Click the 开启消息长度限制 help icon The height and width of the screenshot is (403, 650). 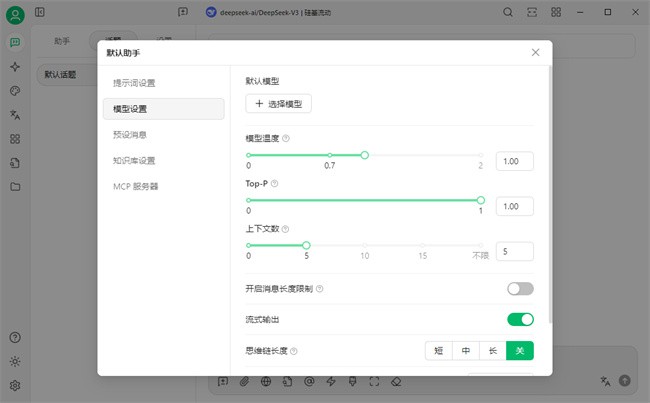click(320, 289)
